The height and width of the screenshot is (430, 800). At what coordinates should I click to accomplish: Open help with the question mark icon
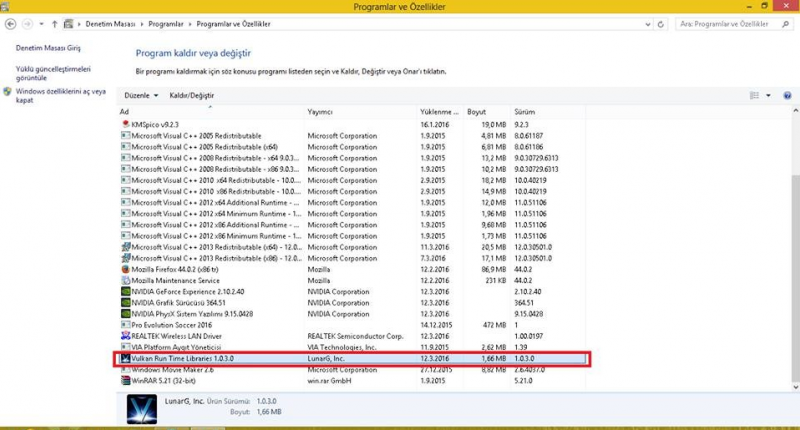[787, 95]
